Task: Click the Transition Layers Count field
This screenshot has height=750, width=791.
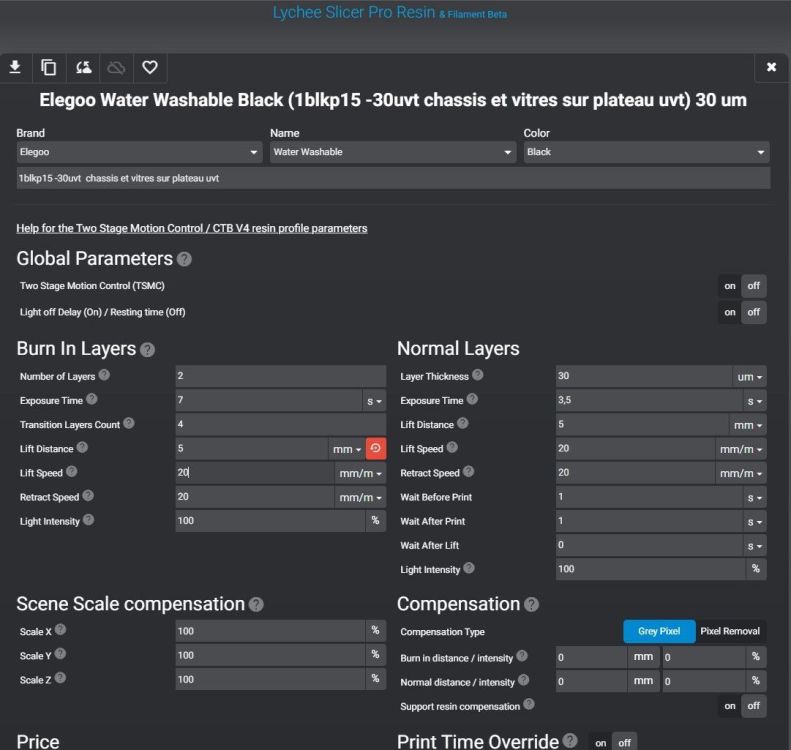Action: point(280,425)
